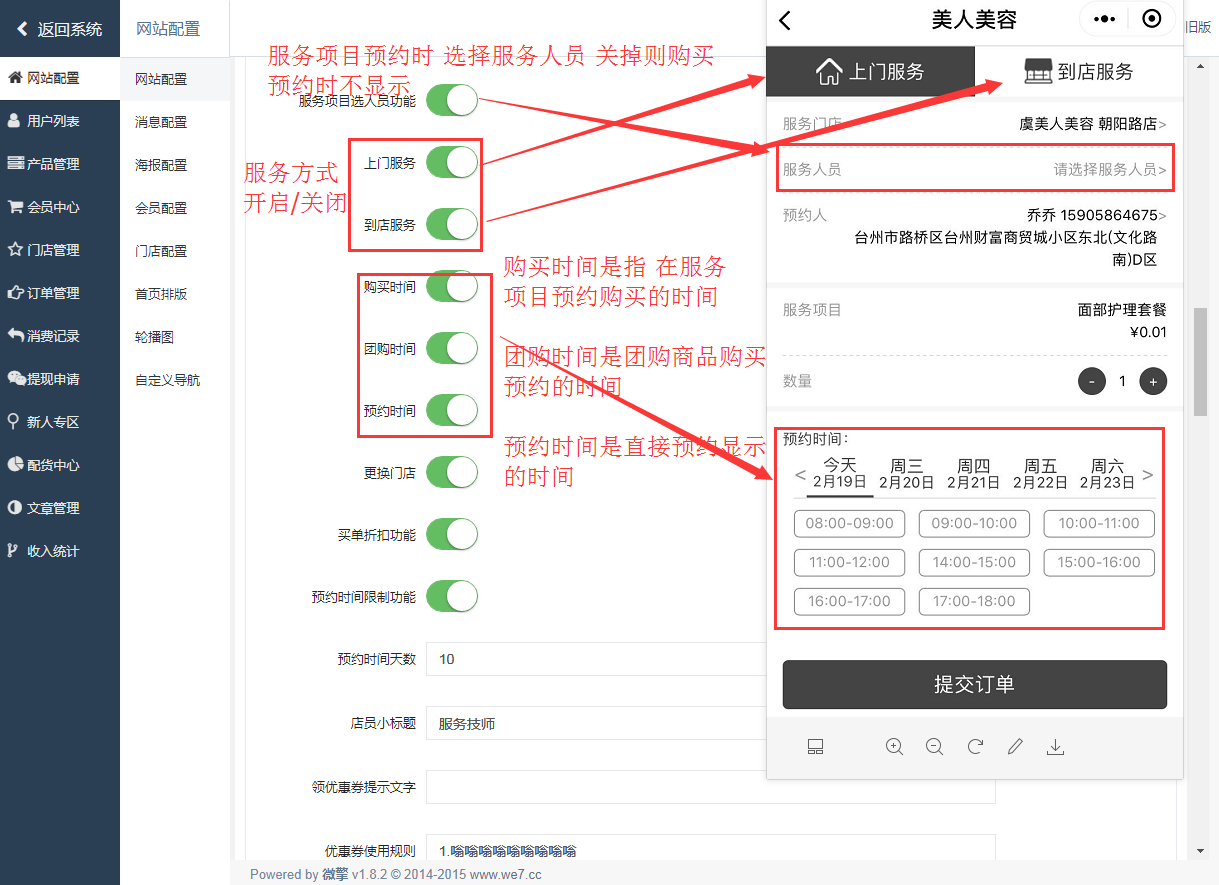Click the three-dots more icon in preview header
The image size is (1219, 885).
1104,19
